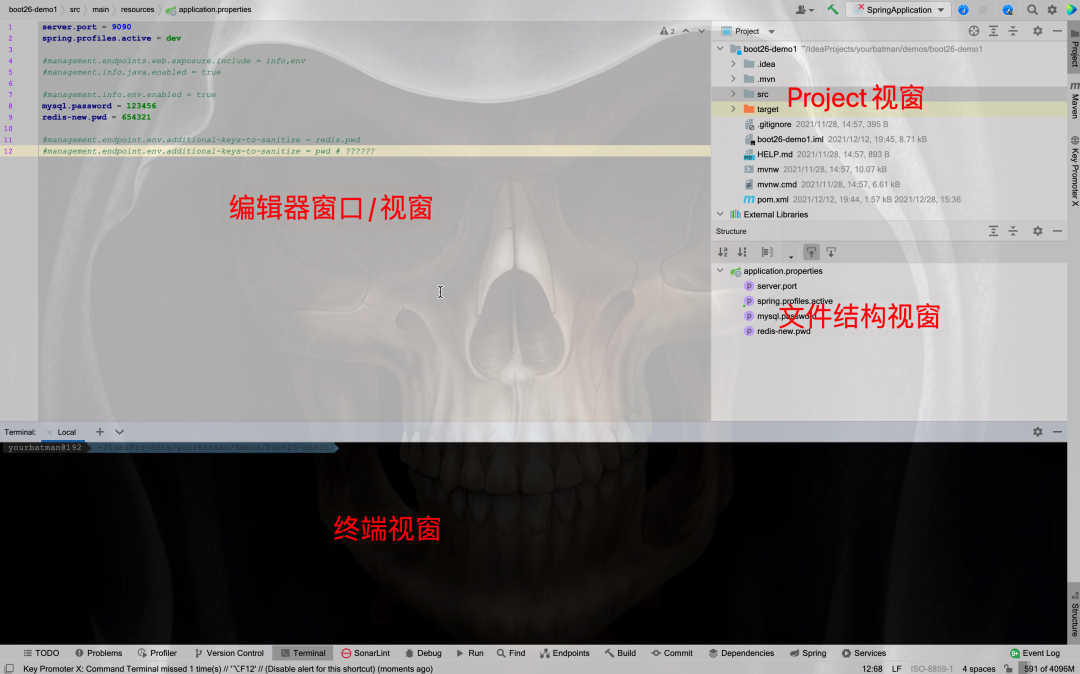
Task: Open Structure panel options gear
Action: 1037,231
